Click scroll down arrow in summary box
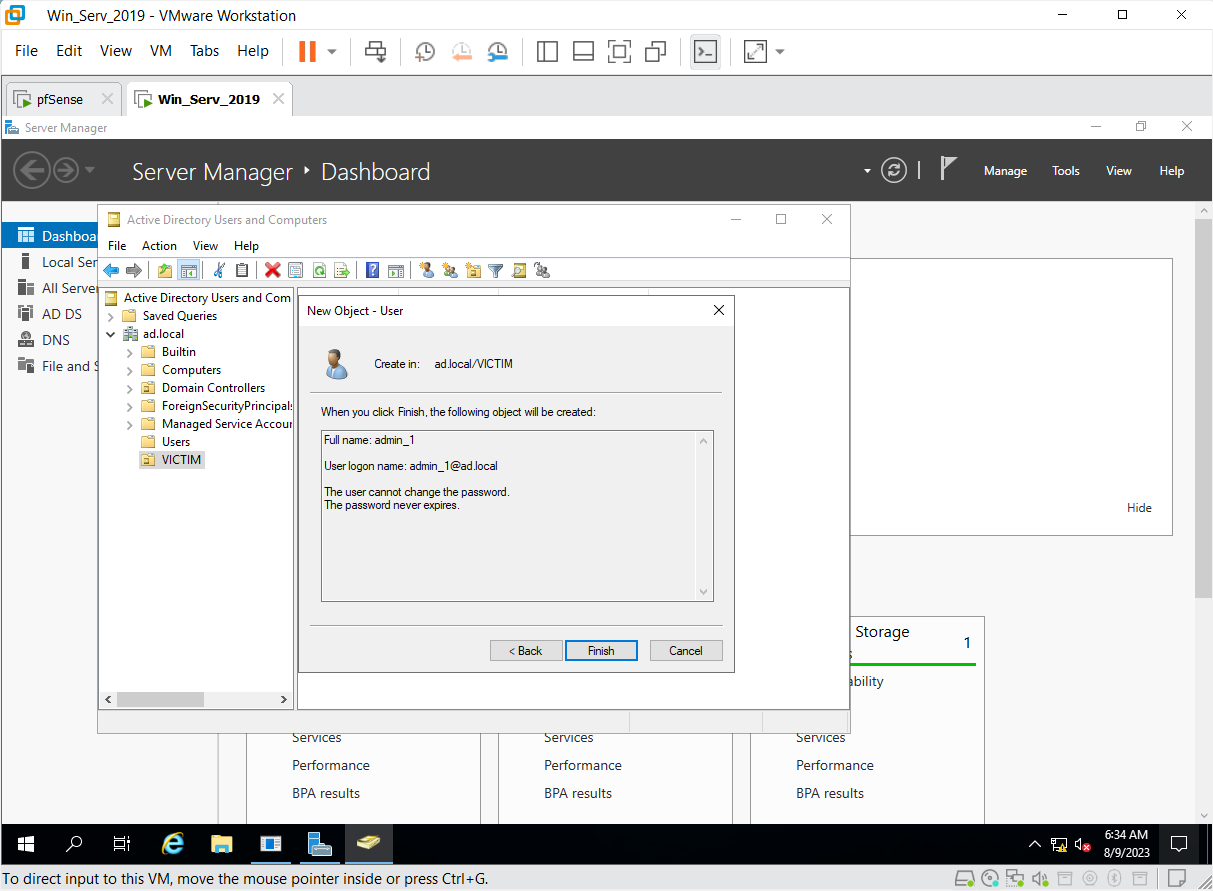The image size is (1213, 891). click(x=705, y=592)
